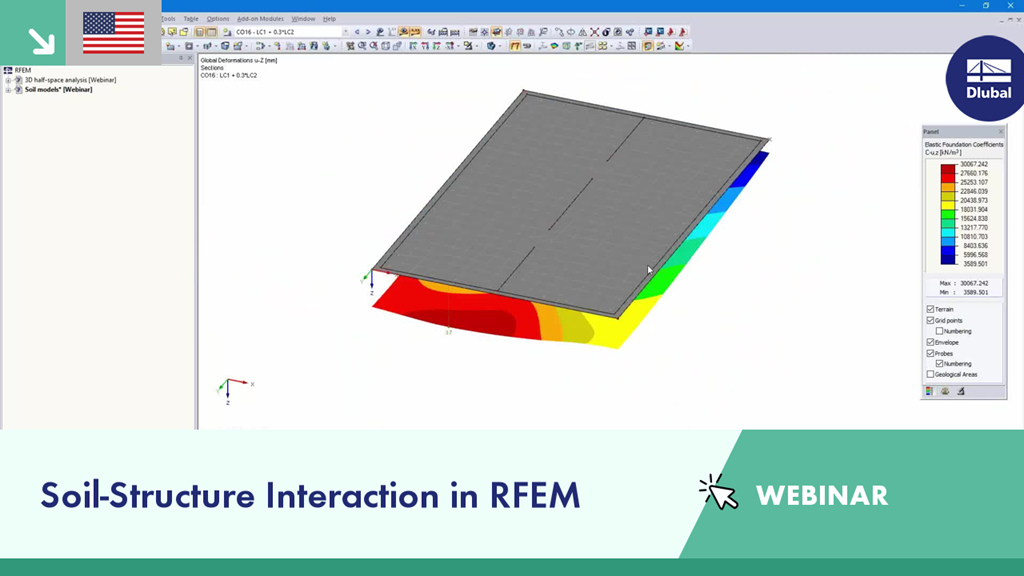Open the Add-on Modules menu

click(x=260, y=19)
